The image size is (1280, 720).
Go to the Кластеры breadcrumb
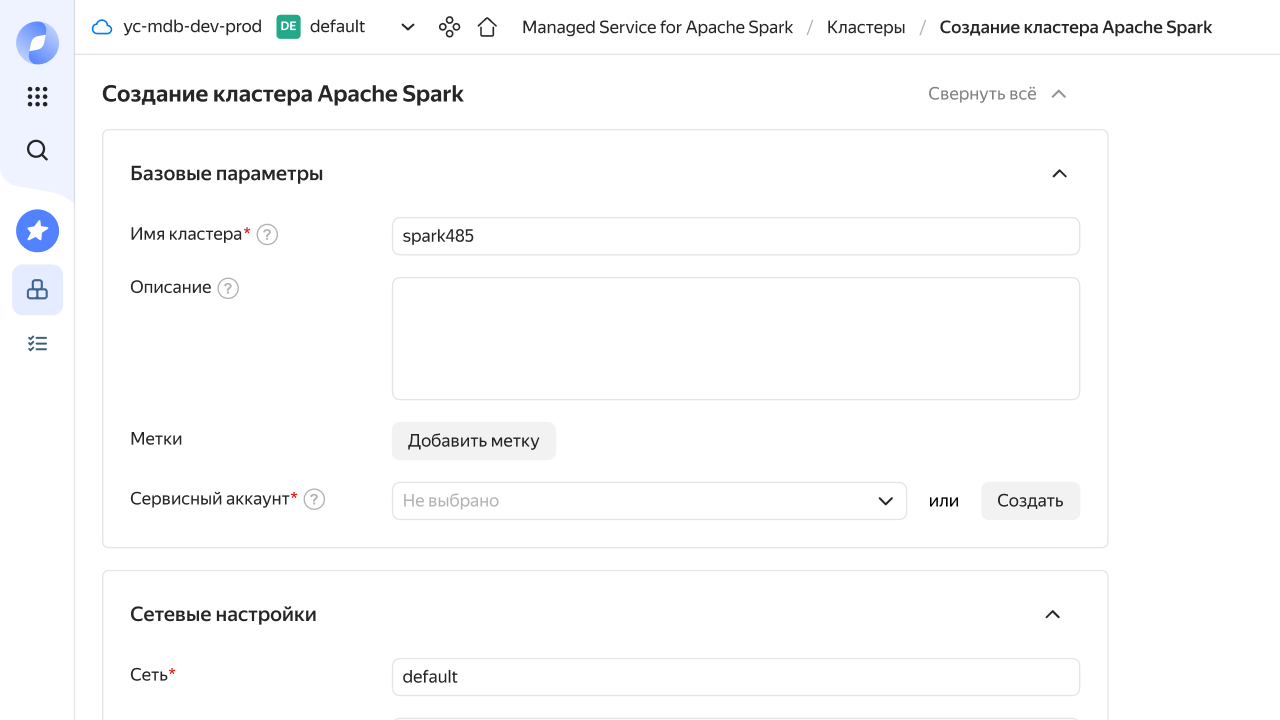(x=866, y=27)
